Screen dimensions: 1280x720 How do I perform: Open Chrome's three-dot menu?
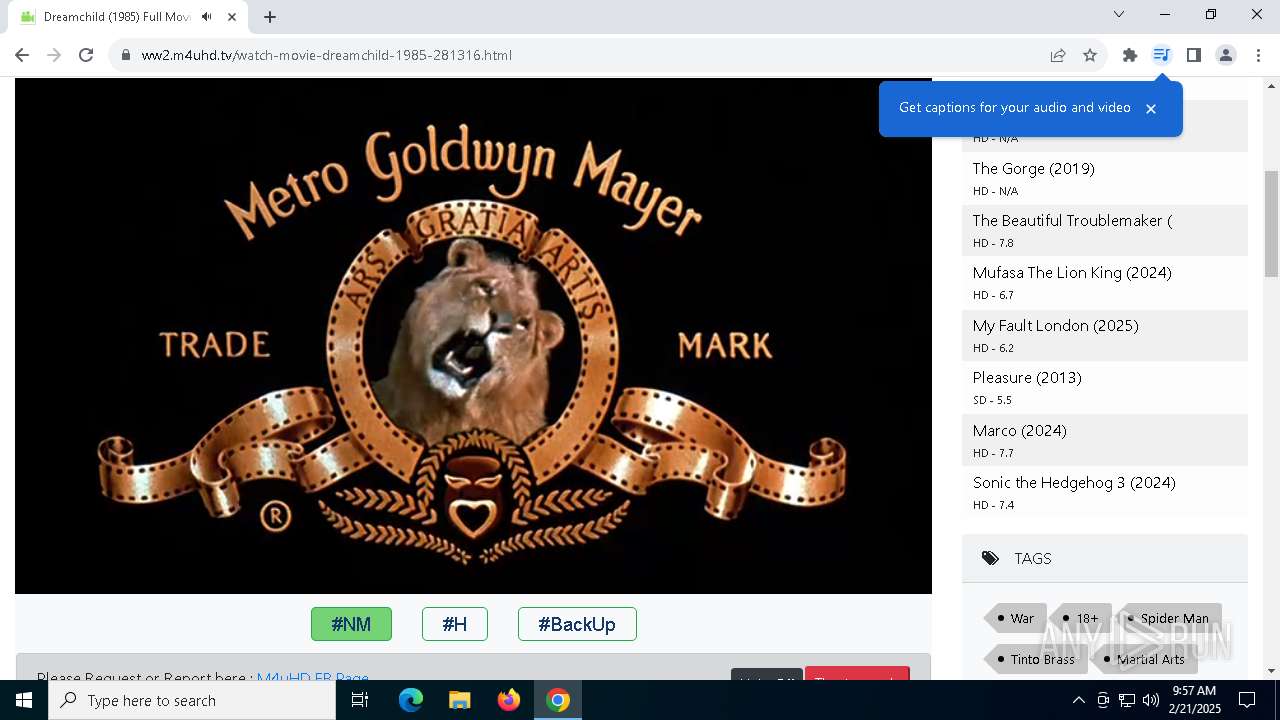1258,55
